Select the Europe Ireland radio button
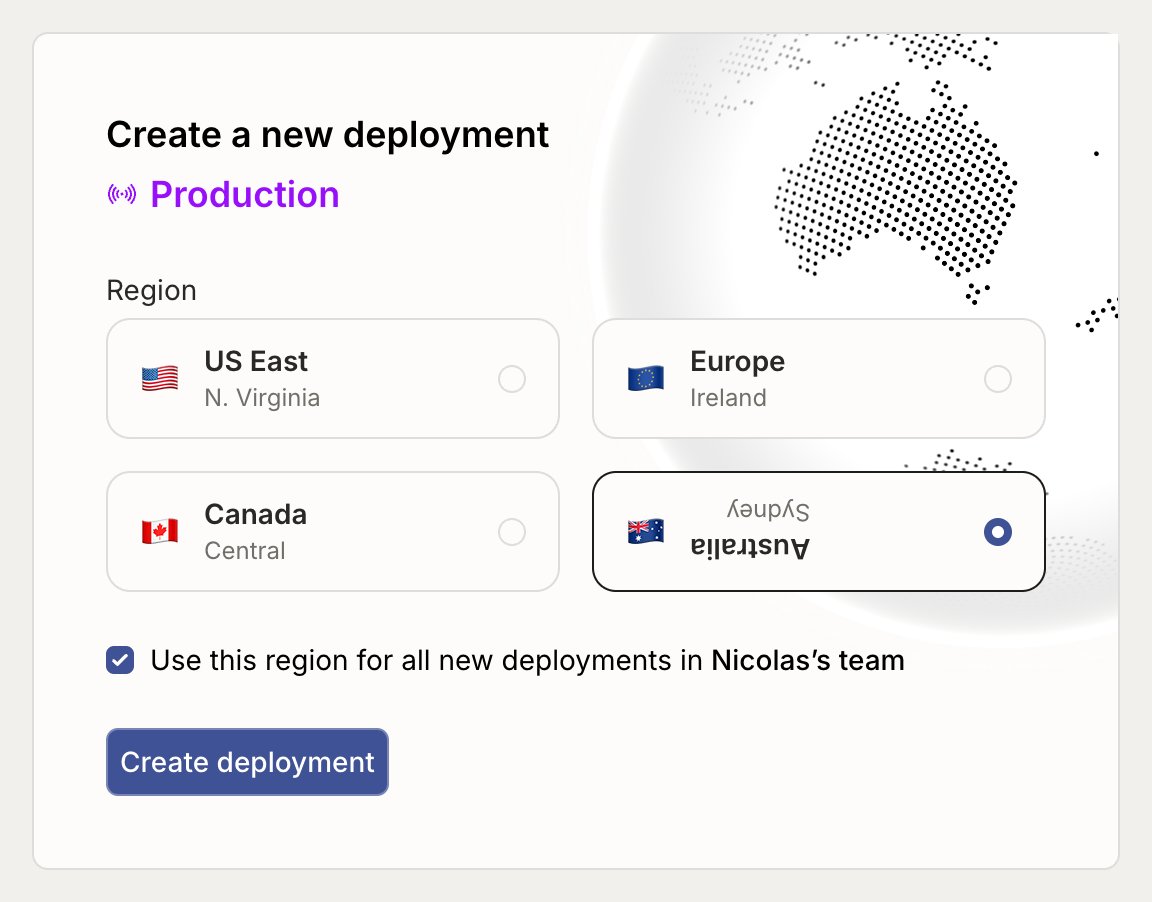This screenshot has width=1152, height=902. 997,379
